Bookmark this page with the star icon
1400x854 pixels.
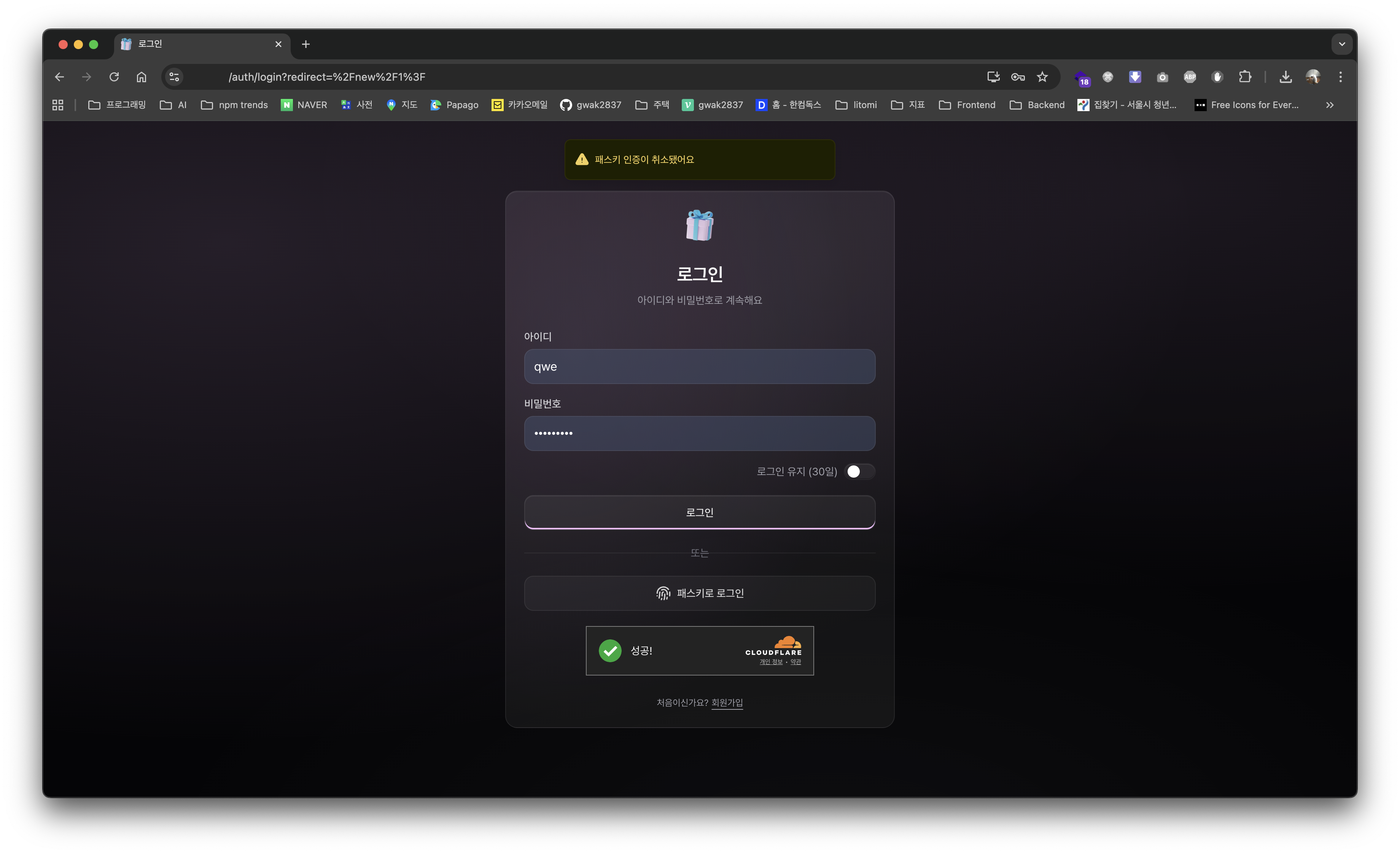1042,77
